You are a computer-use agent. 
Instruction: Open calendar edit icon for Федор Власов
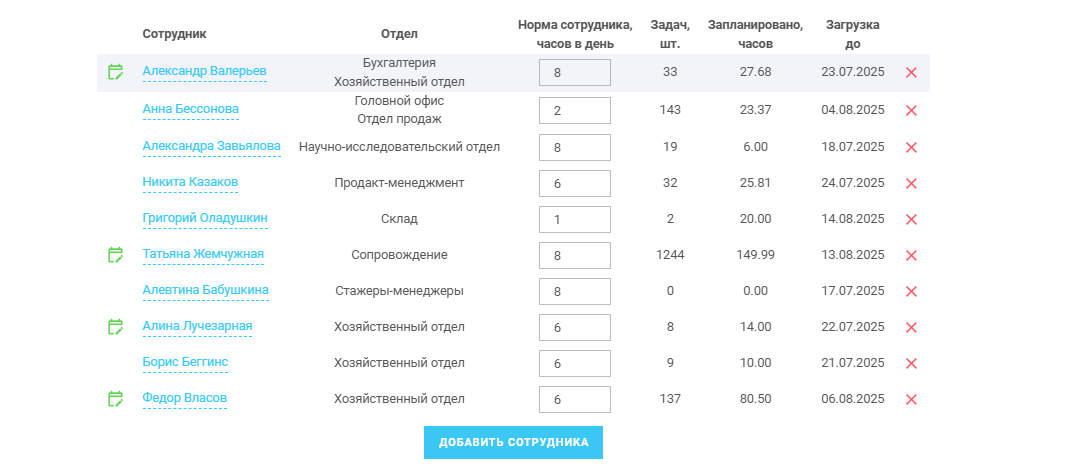coord(116,399)
